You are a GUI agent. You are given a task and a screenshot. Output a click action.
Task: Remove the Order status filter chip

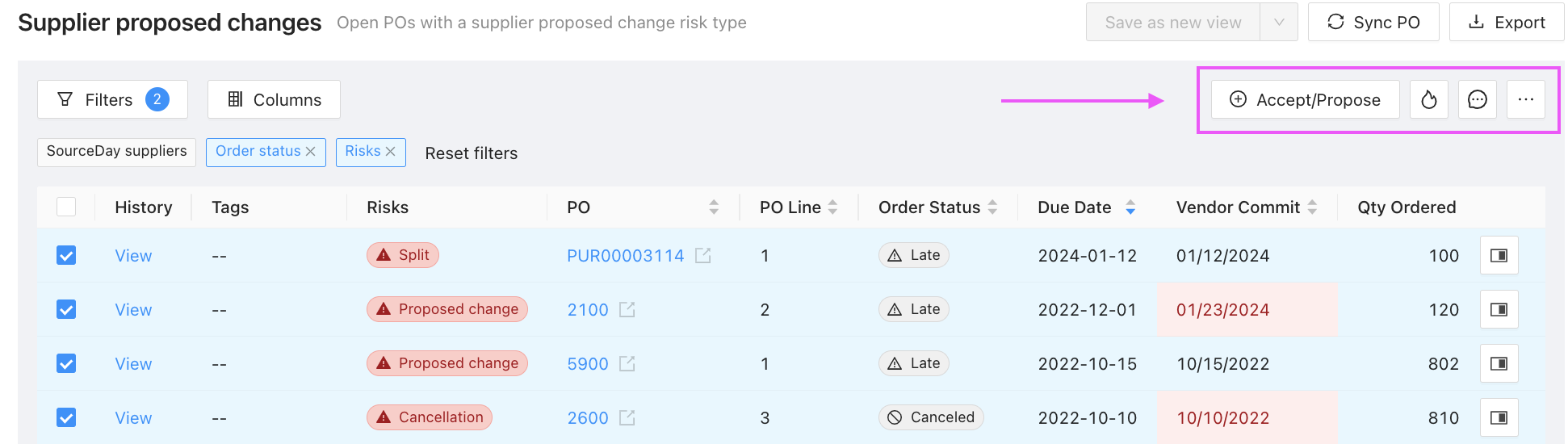tap(310, 152)
